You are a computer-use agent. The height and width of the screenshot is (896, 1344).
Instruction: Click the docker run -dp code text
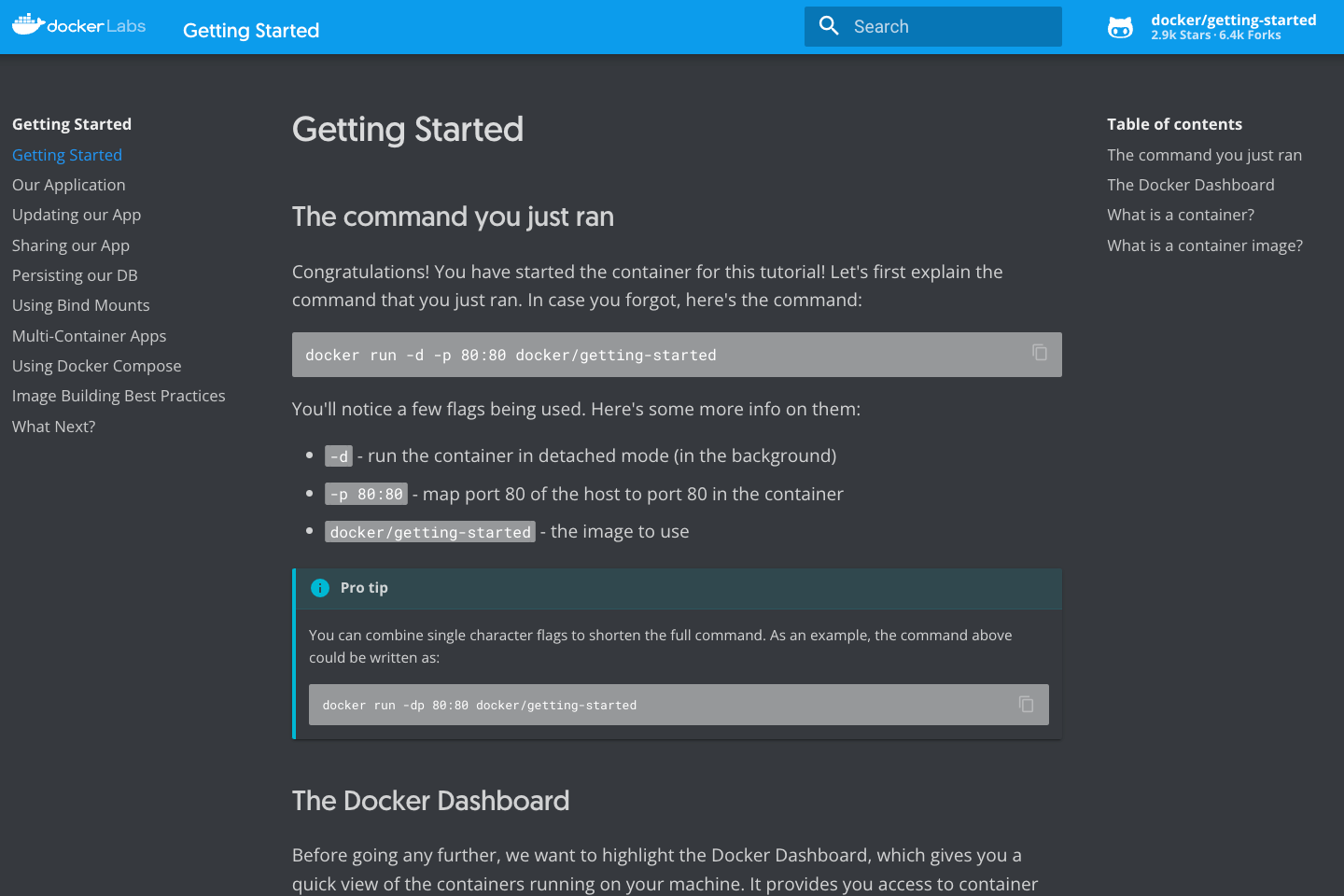(480, 706)
